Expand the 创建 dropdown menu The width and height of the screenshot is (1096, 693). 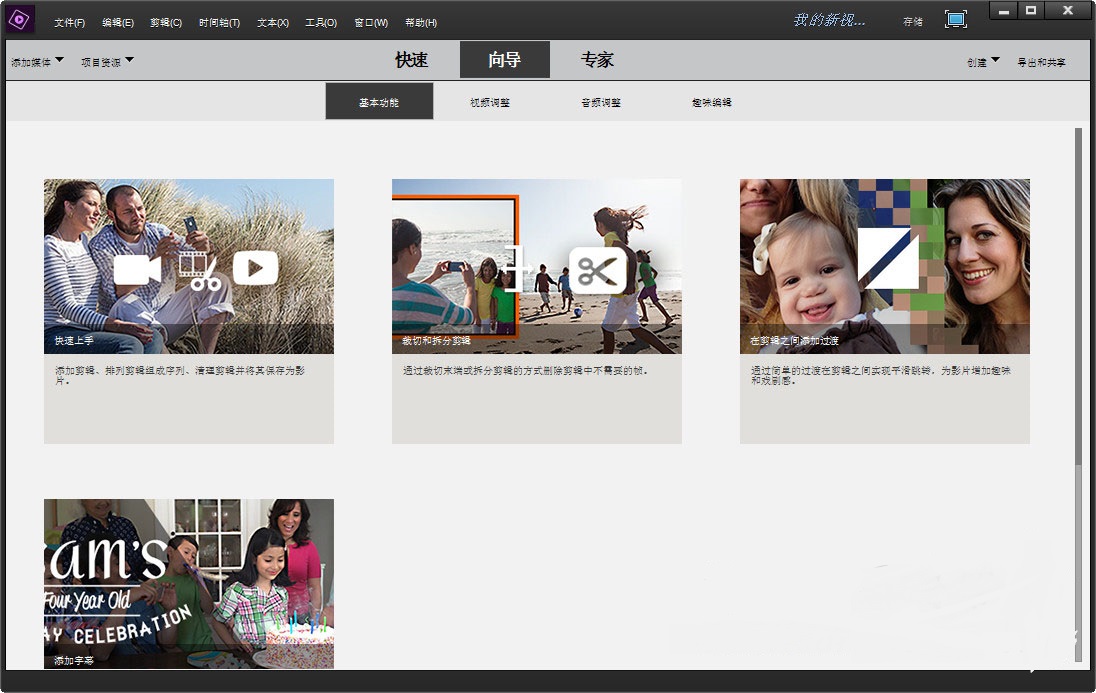(983, 62)
